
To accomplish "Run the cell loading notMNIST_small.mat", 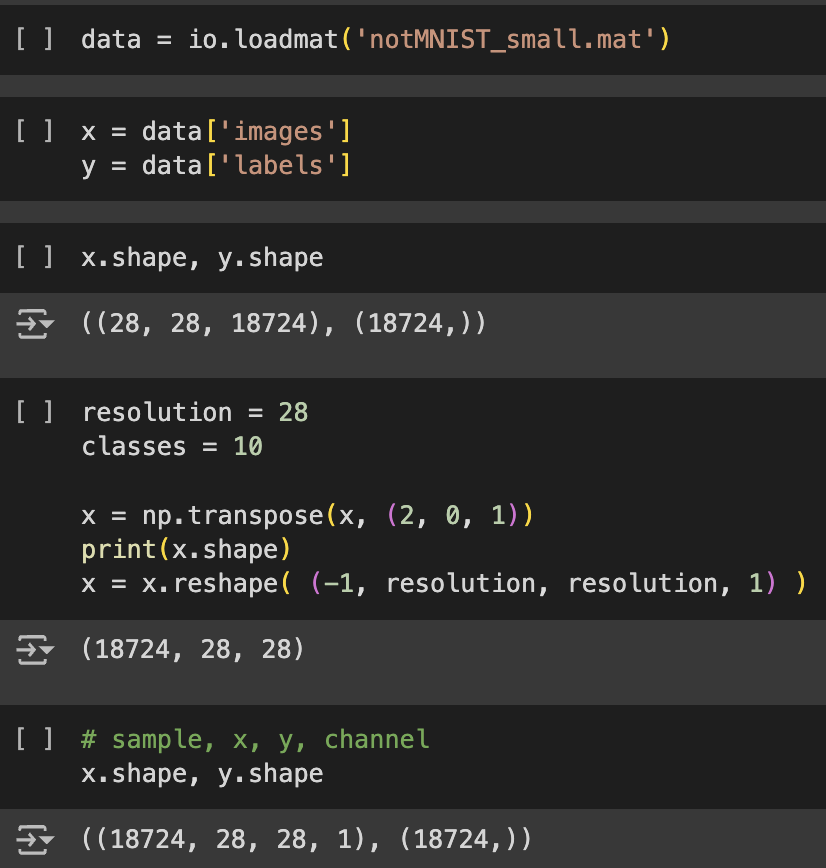I will click(34, 39).
